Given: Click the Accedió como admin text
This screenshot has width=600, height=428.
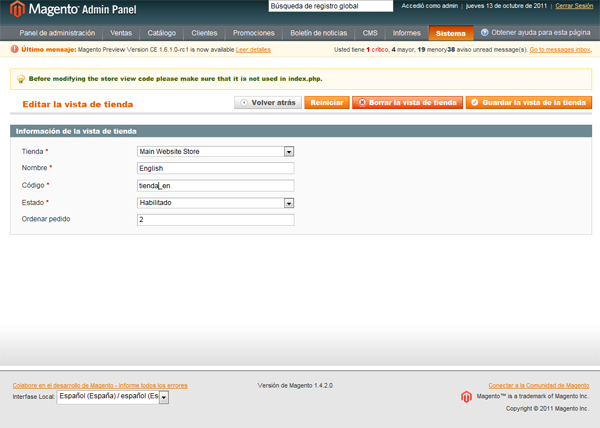Looking at the screenshot, I should [x=429, y=6].
